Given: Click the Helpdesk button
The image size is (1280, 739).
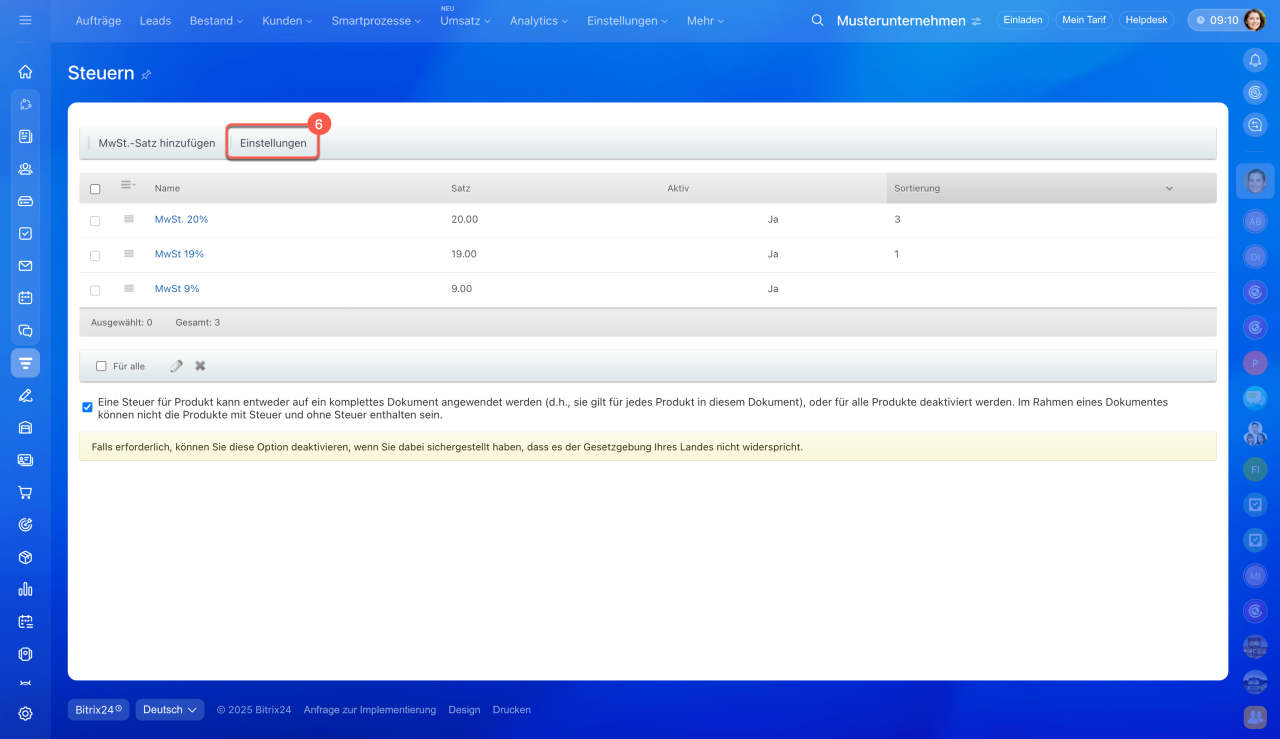Looking at the screenshot, I should point(1146,20).
